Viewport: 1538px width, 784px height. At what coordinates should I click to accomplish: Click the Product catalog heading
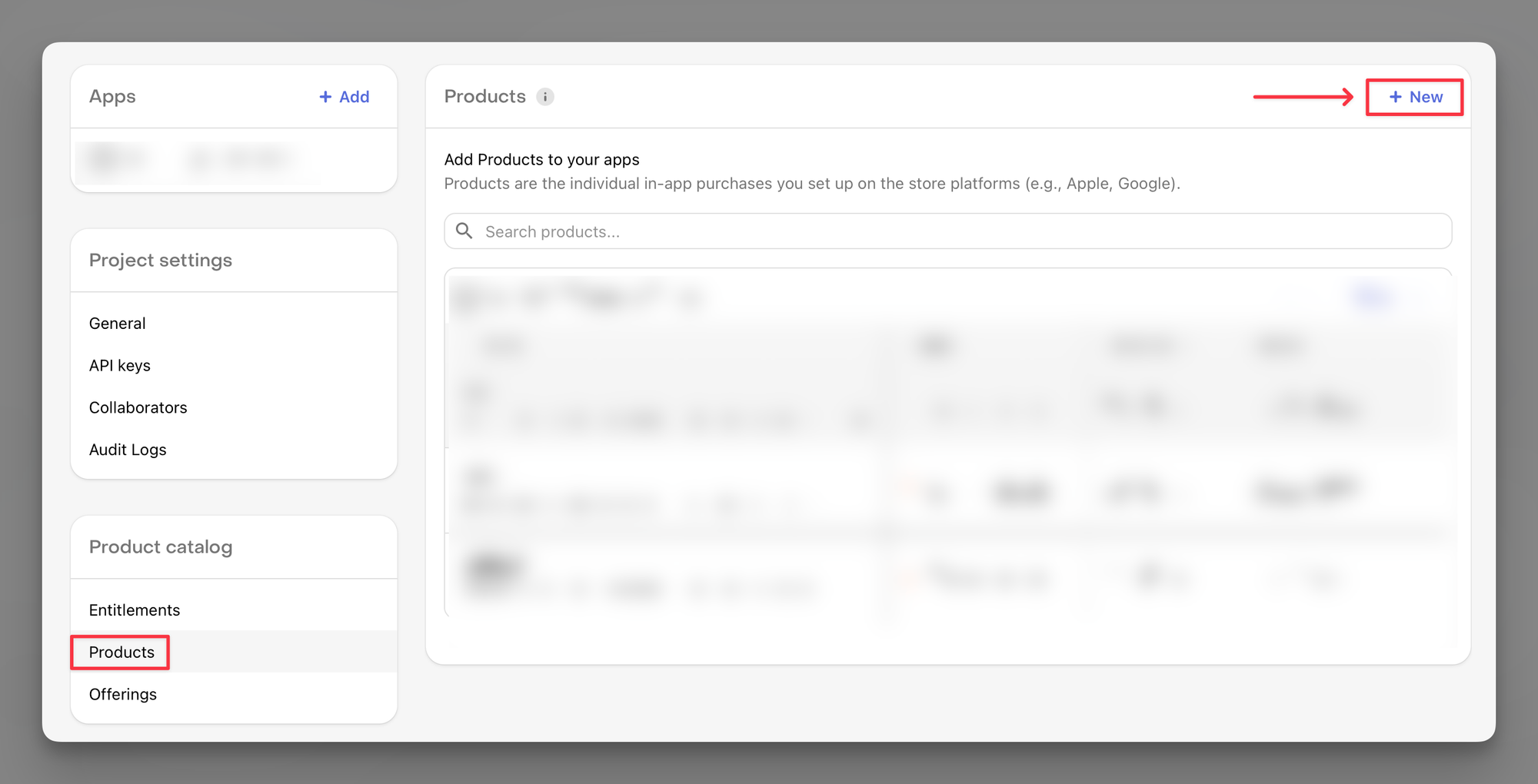click(x=161, y=547)
